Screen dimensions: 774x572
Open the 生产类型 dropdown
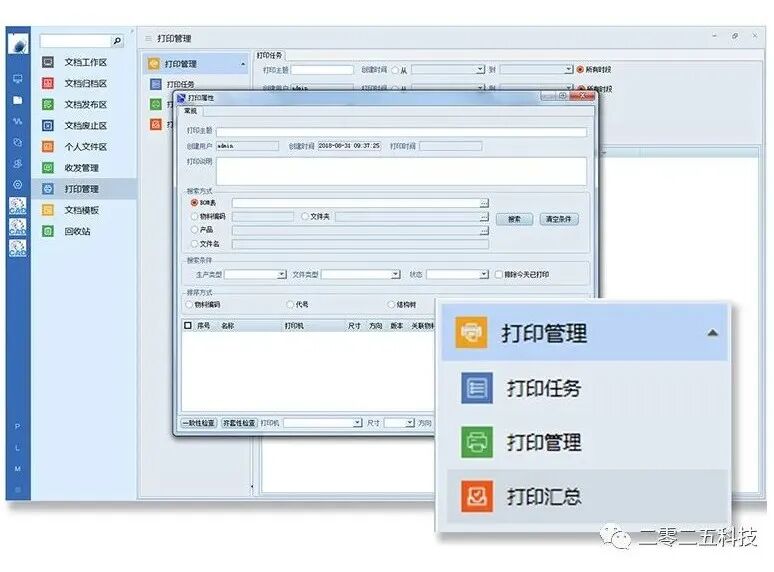click(281, 274)
